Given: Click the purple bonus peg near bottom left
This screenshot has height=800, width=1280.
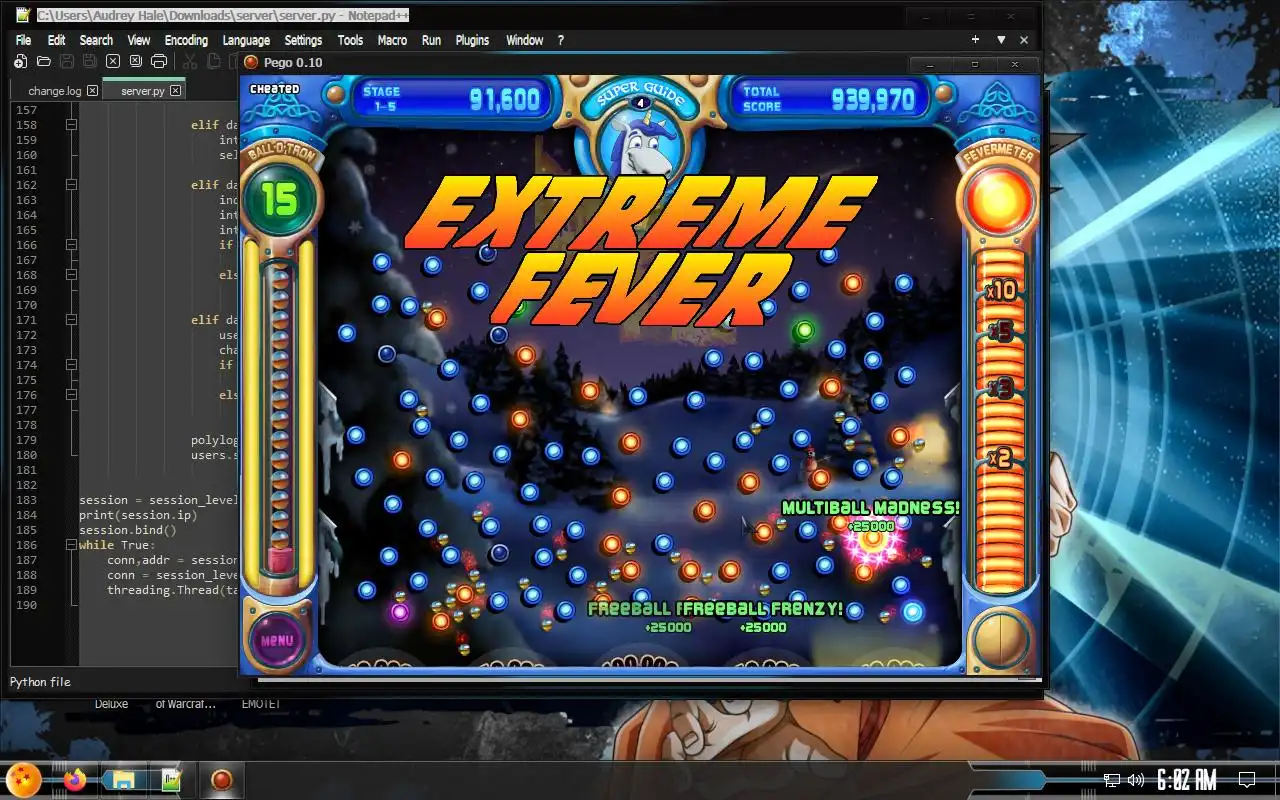Looking at the screenshot, I should coord(400,612).
